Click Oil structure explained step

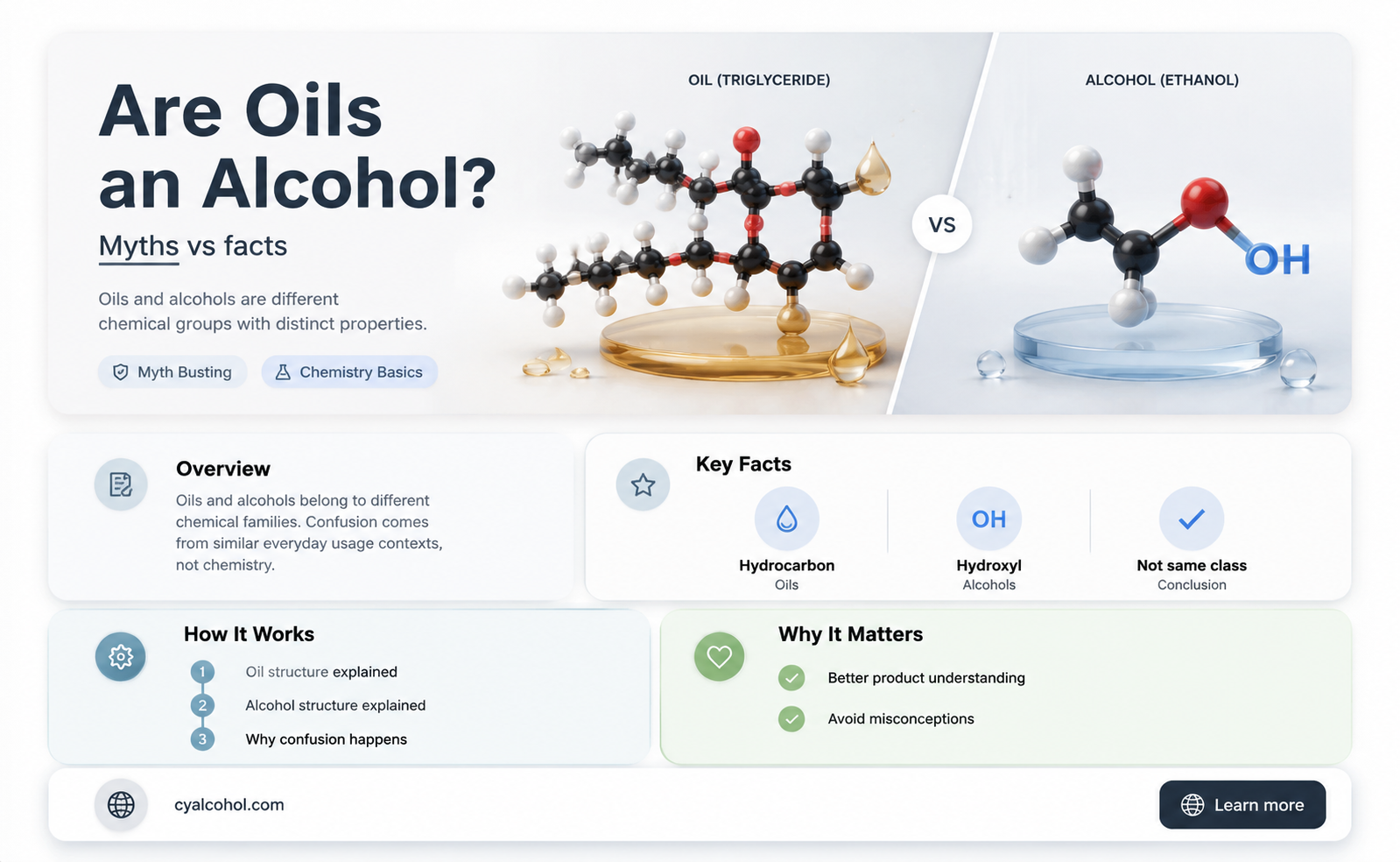point(321,672)
